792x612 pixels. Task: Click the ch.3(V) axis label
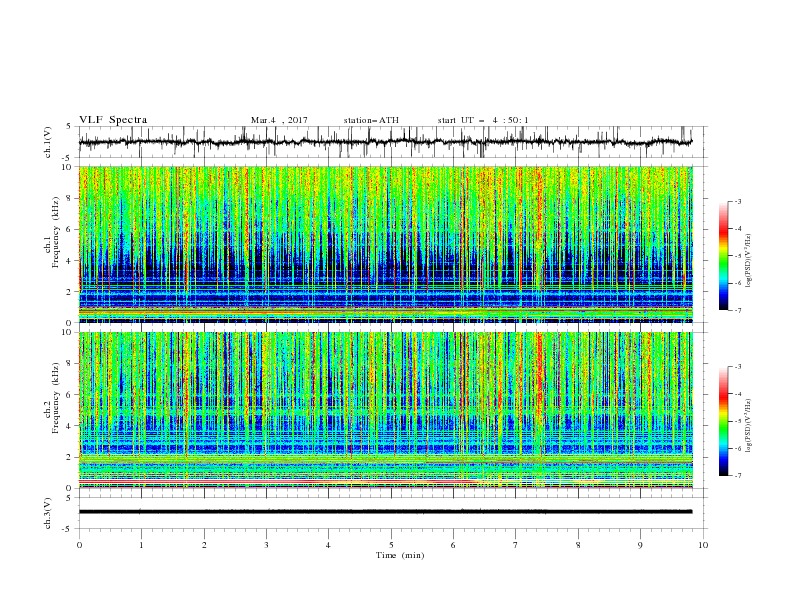[48, 513]
